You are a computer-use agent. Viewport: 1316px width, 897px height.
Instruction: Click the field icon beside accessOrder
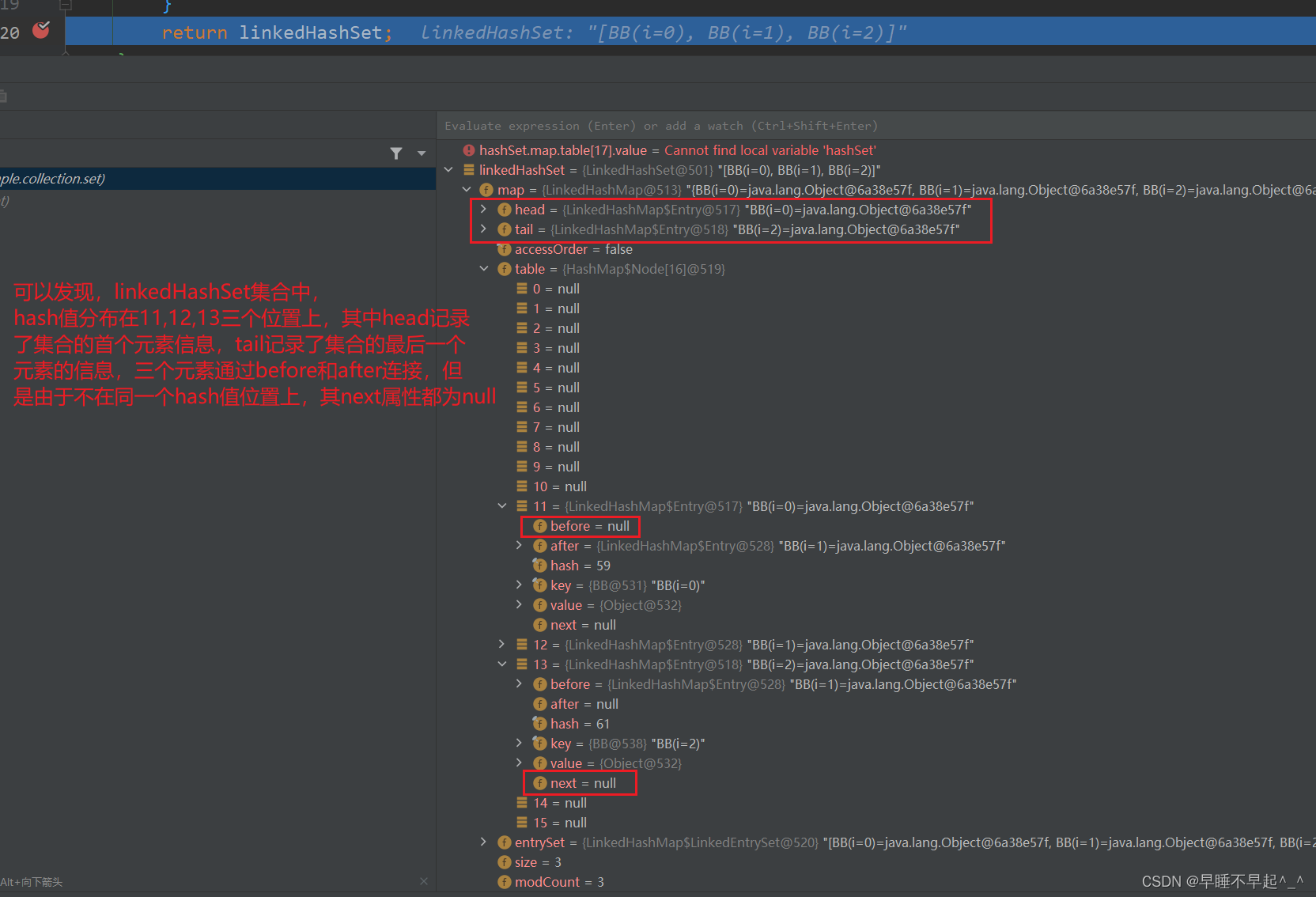click(x=505, y=249)
